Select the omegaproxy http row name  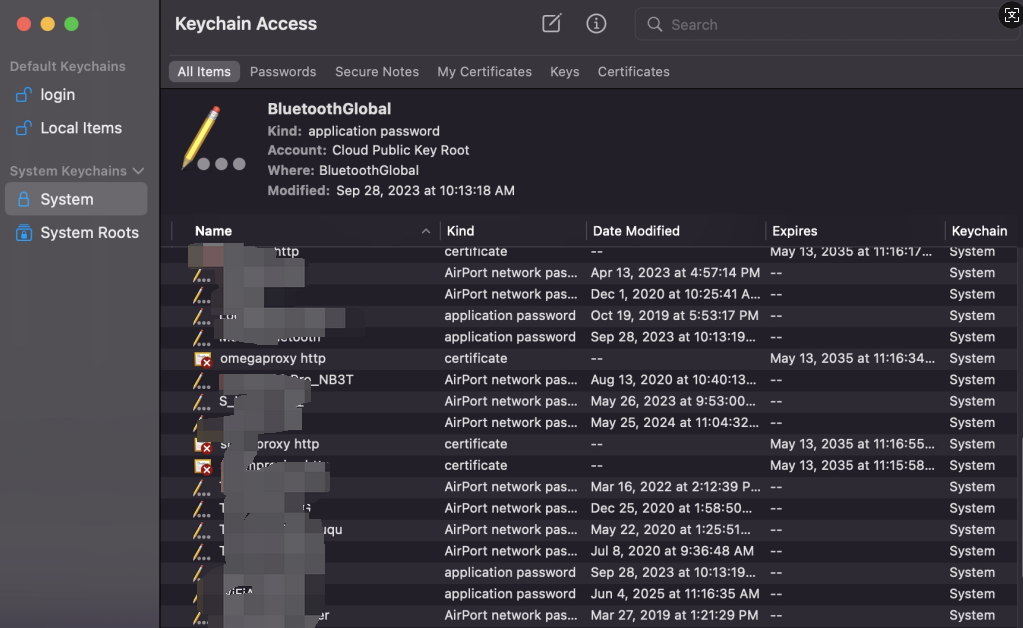273,358
